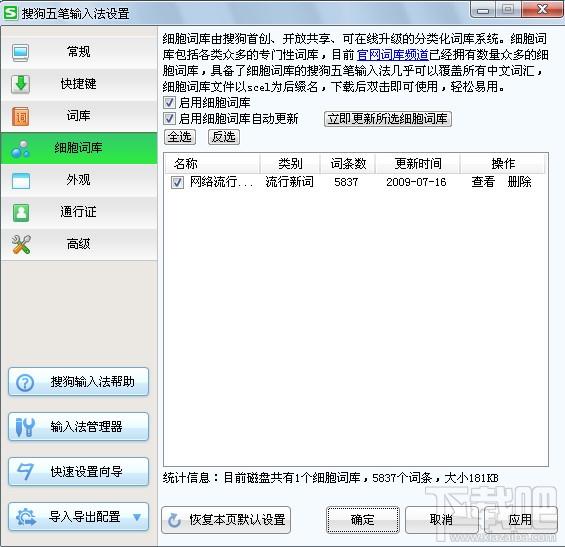This screenshot has width=565, height=547.
Task: Uncheck 启用细胞词库自动更新 option
Action: click(x=169, y=119)
